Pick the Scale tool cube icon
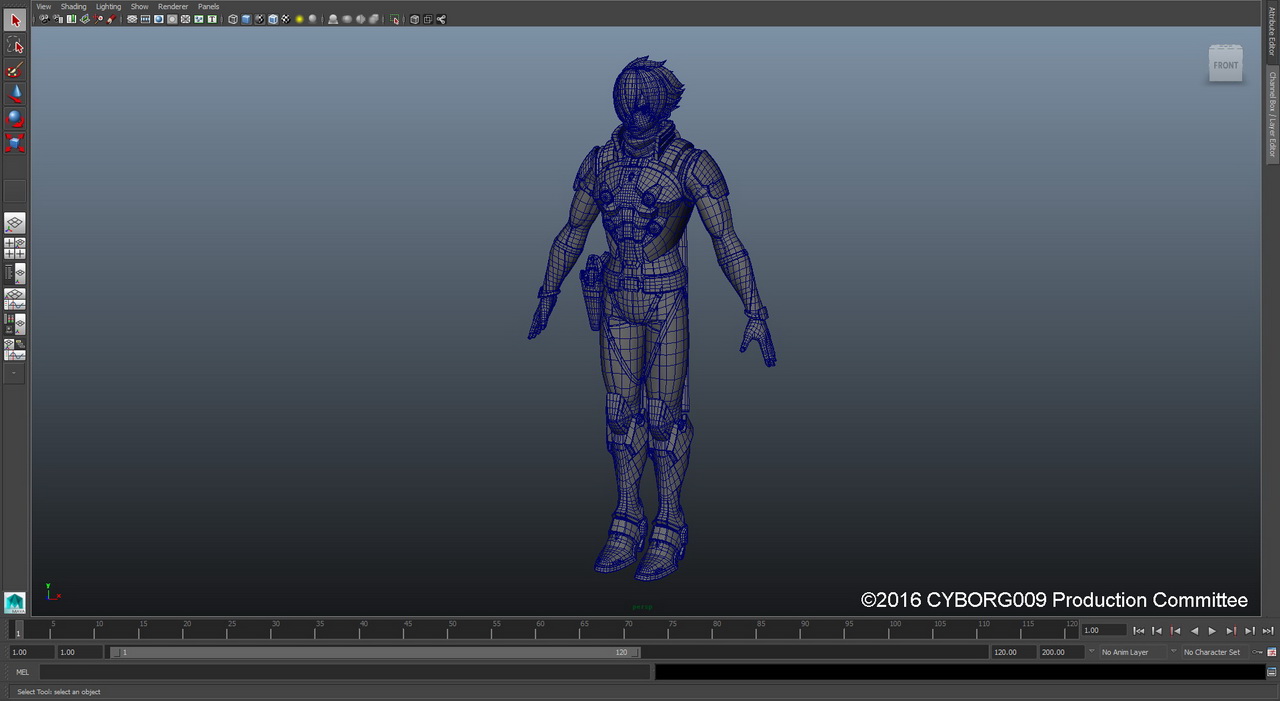The image size is (1280, 701). 15,143
